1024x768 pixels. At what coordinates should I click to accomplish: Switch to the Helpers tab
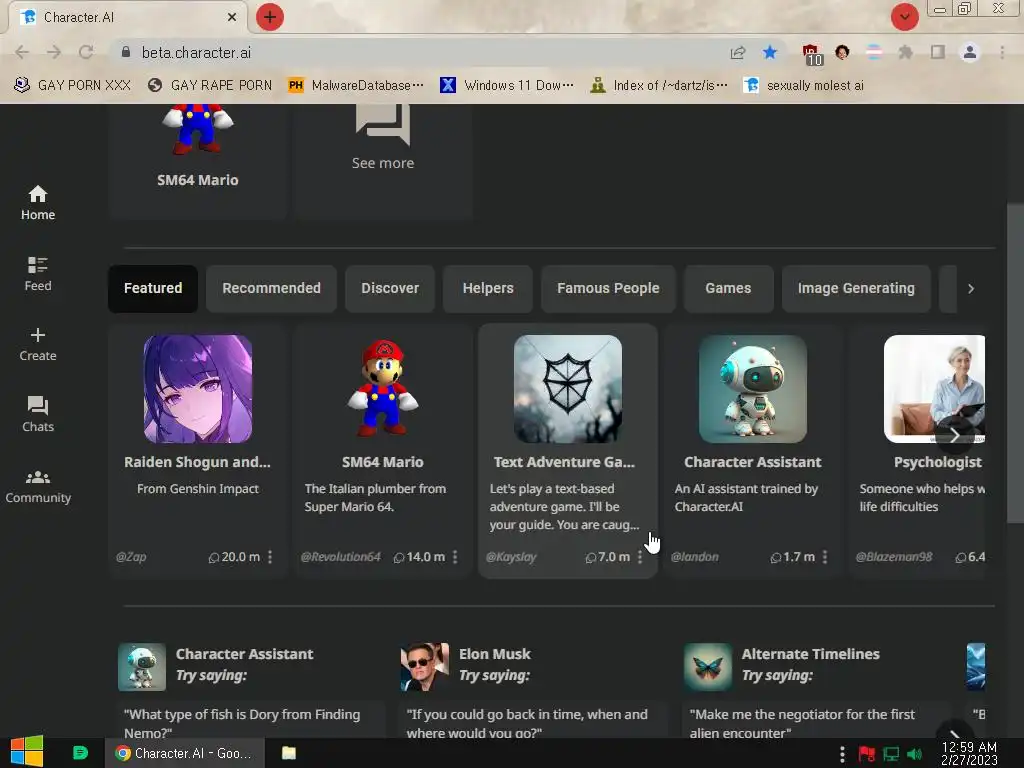488,288
